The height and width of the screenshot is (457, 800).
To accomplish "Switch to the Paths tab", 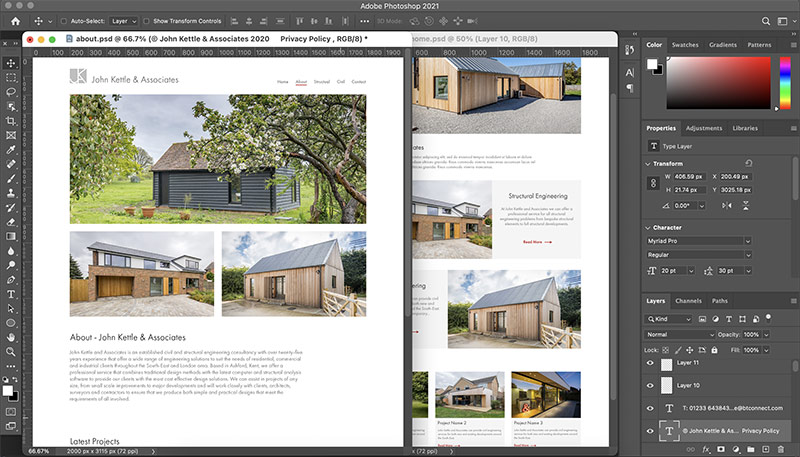I will [x=719, y=301].
